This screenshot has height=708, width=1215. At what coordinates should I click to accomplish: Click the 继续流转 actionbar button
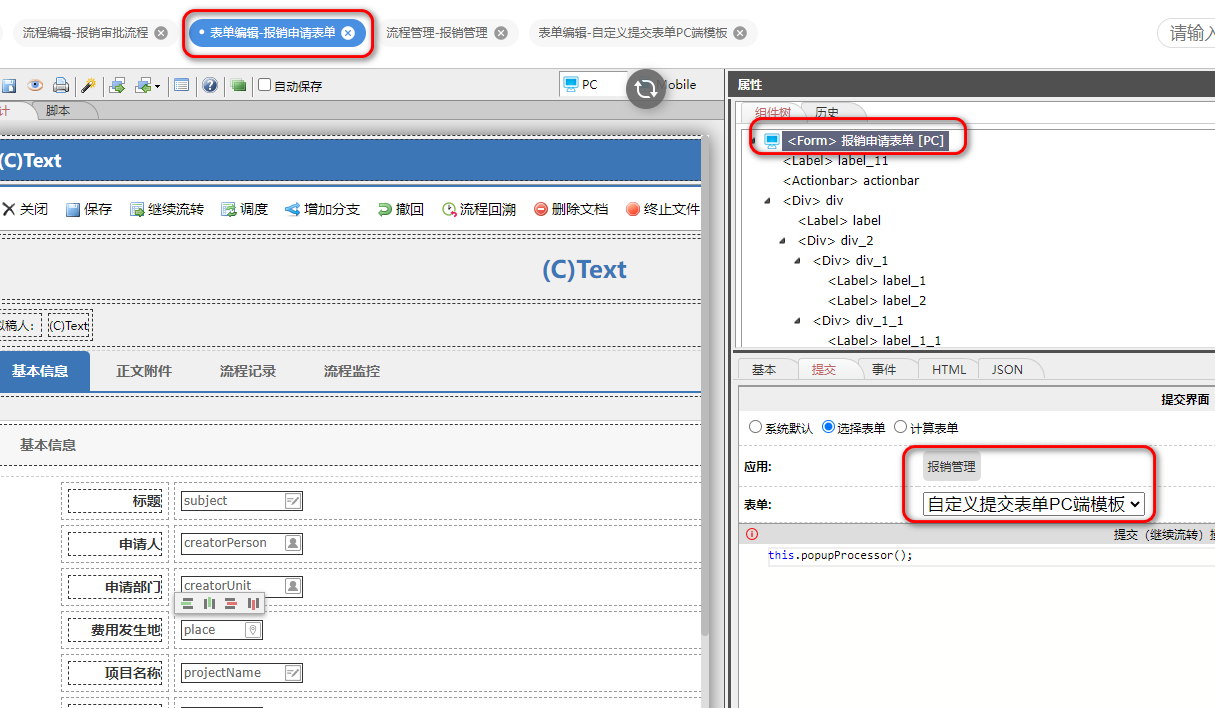pyautogui.click(x=167, y=209)
